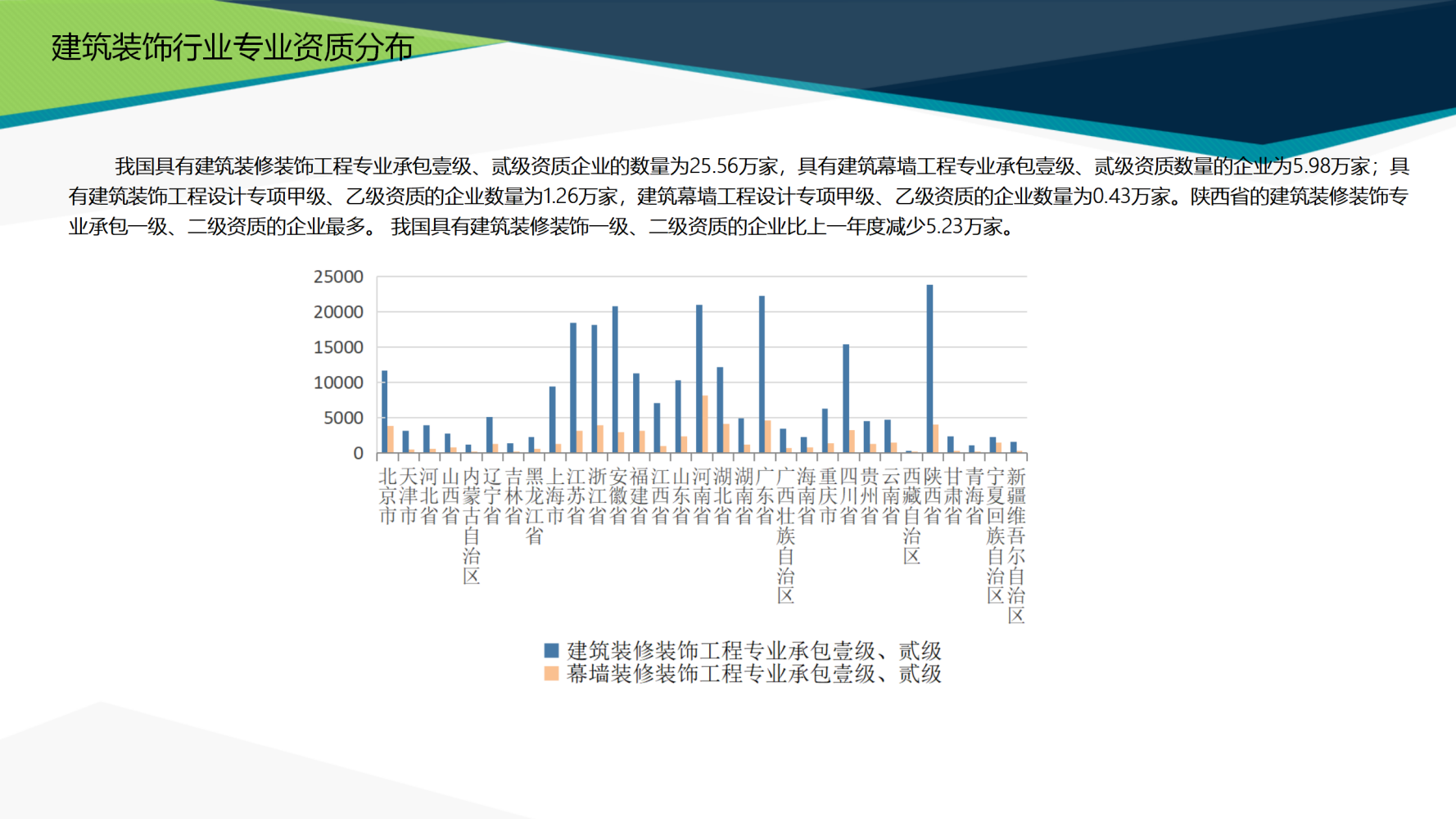Click the 上海市 axis label
1456x819 pixels.
click(555, 495)
